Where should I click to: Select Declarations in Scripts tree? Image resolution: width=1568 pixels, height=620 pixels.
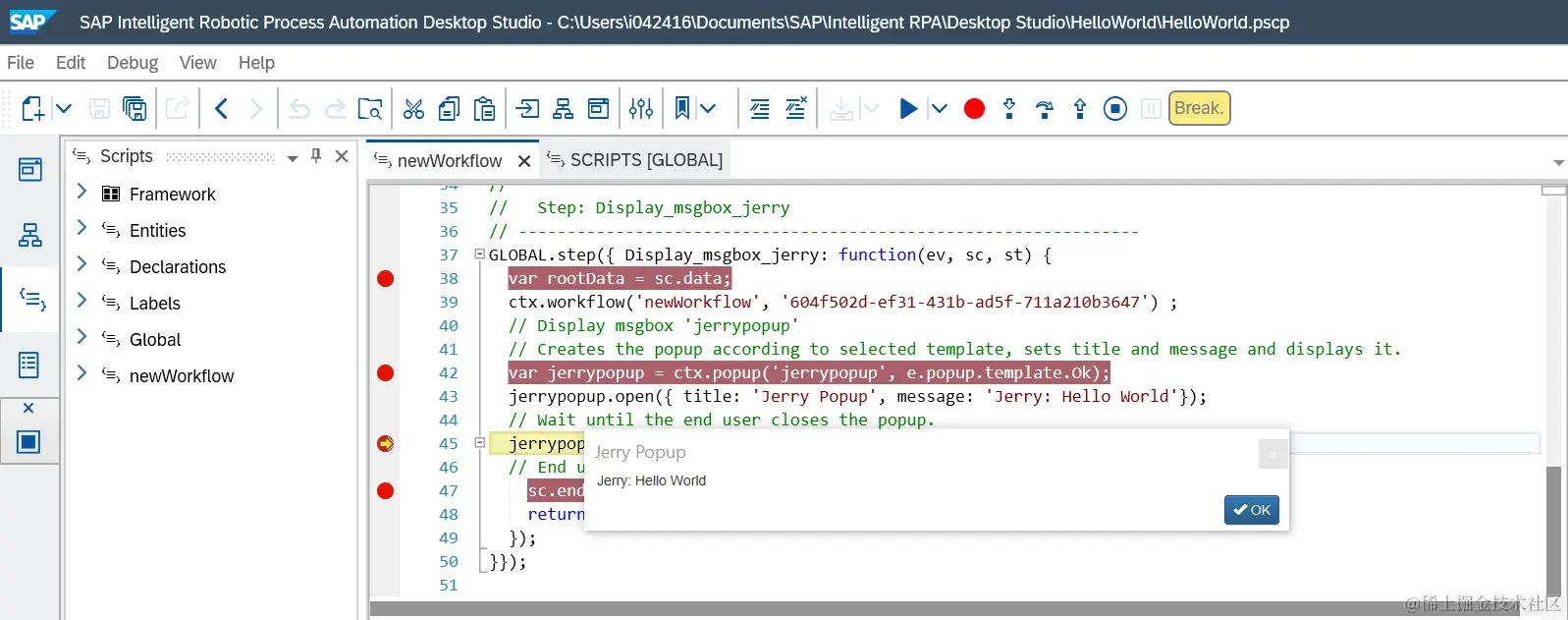tap(178, 267)
